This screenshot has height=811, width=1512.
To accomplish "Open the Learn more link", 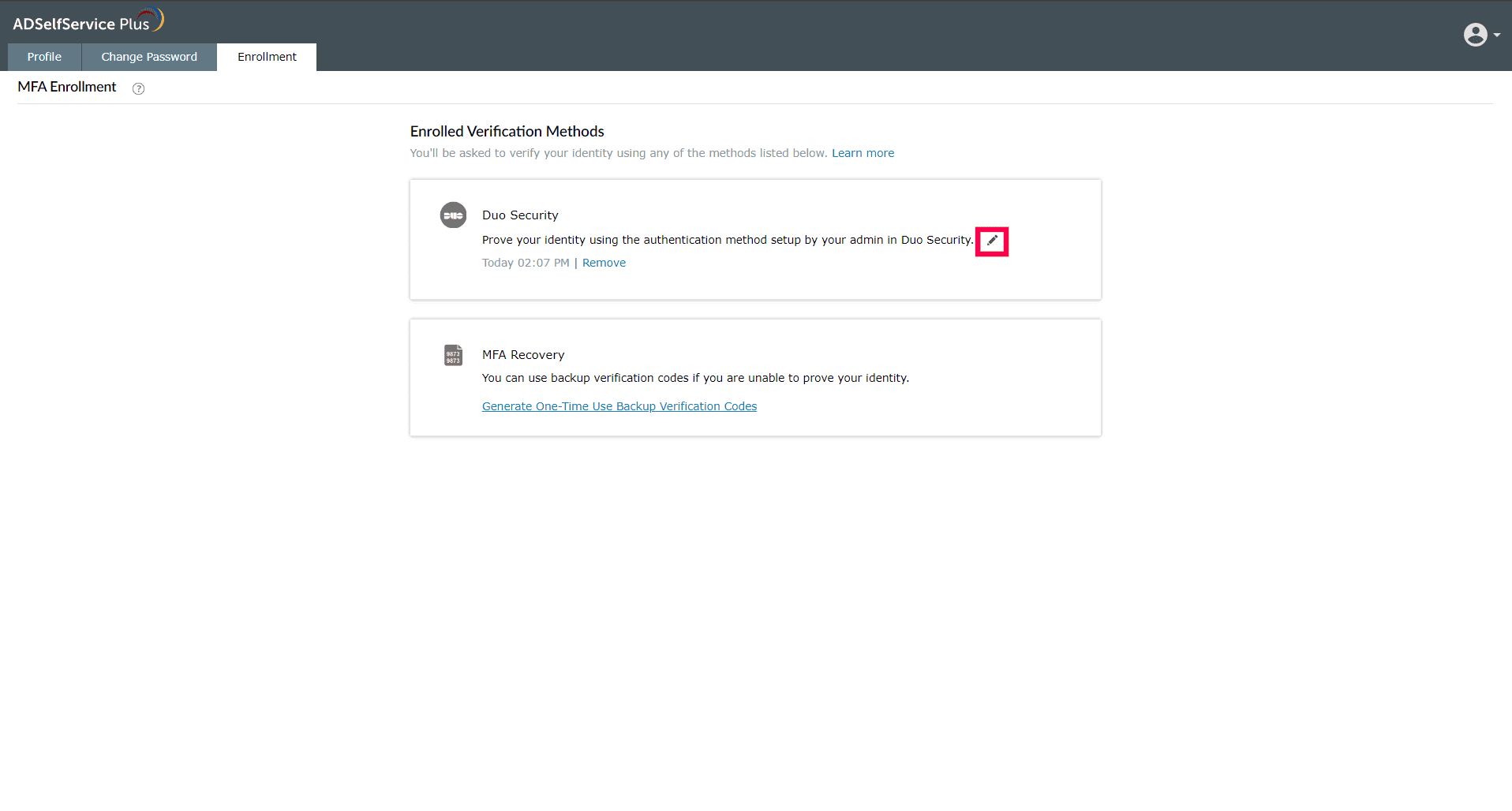I will point(863,153).
